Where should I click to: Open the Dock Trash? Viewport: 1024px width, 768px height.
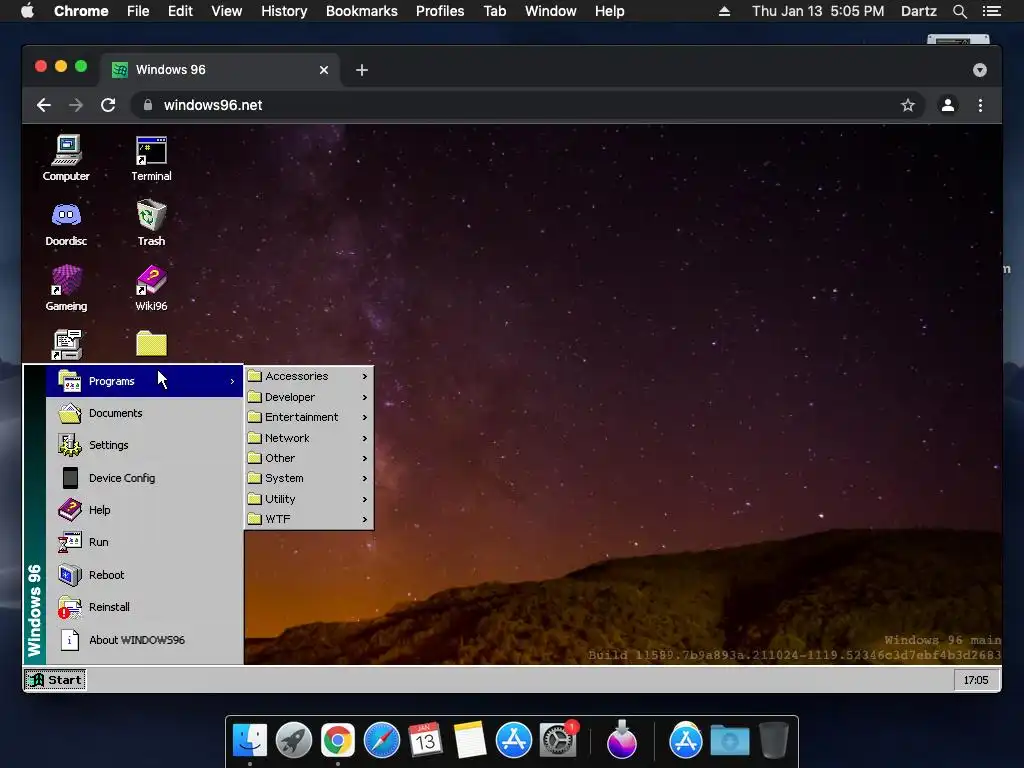(x=774, y=740)
